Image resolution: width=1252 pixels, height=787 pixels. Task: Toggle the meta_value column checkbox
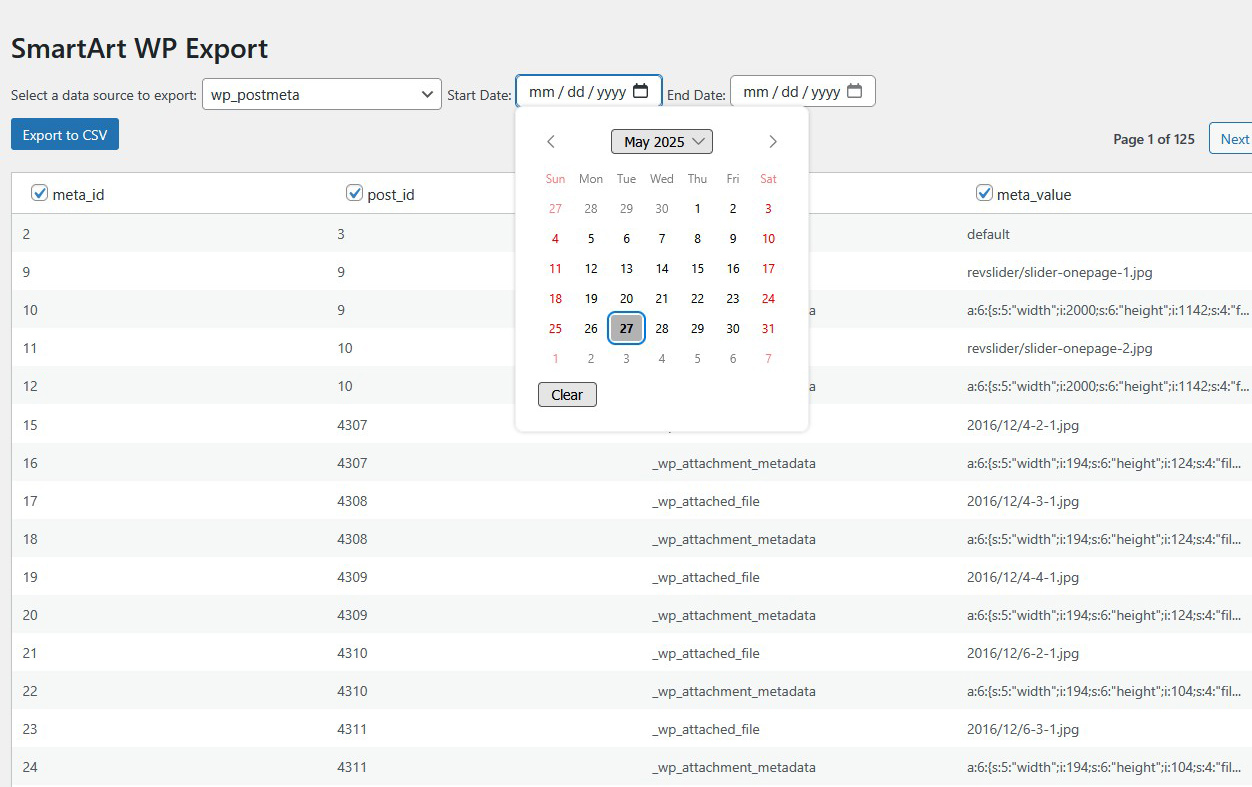coord(984,193)
